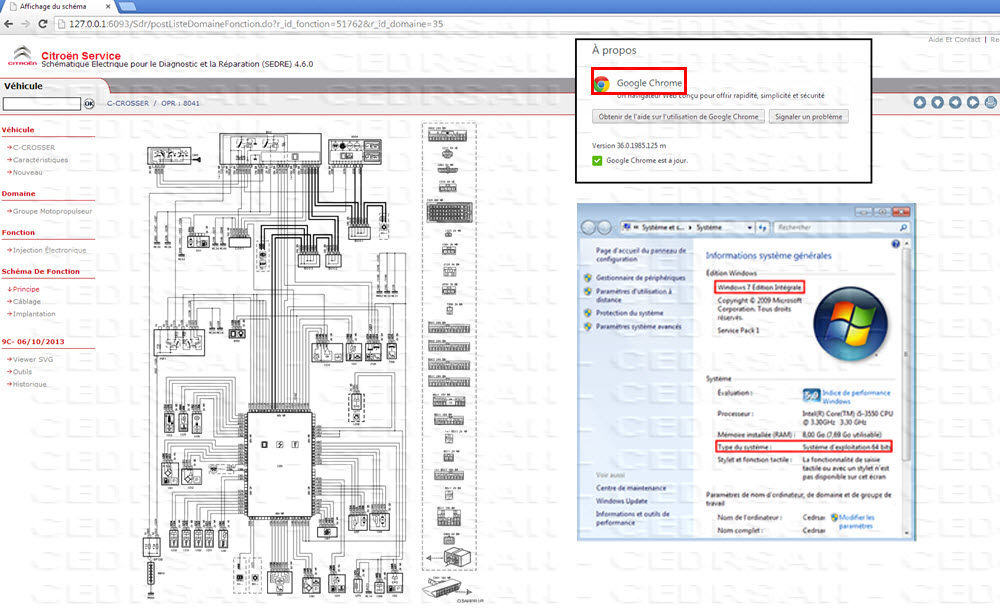
Task: Open the 'Windows Update' link
Action: 621,501
